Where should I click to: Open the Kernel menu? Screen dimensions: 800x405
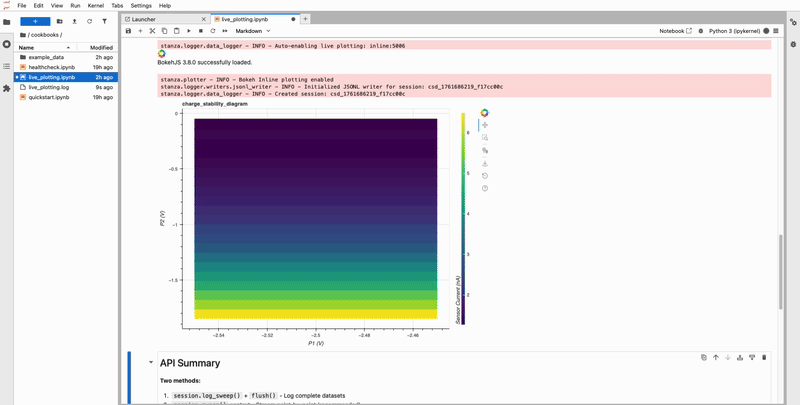click(96, 6)
